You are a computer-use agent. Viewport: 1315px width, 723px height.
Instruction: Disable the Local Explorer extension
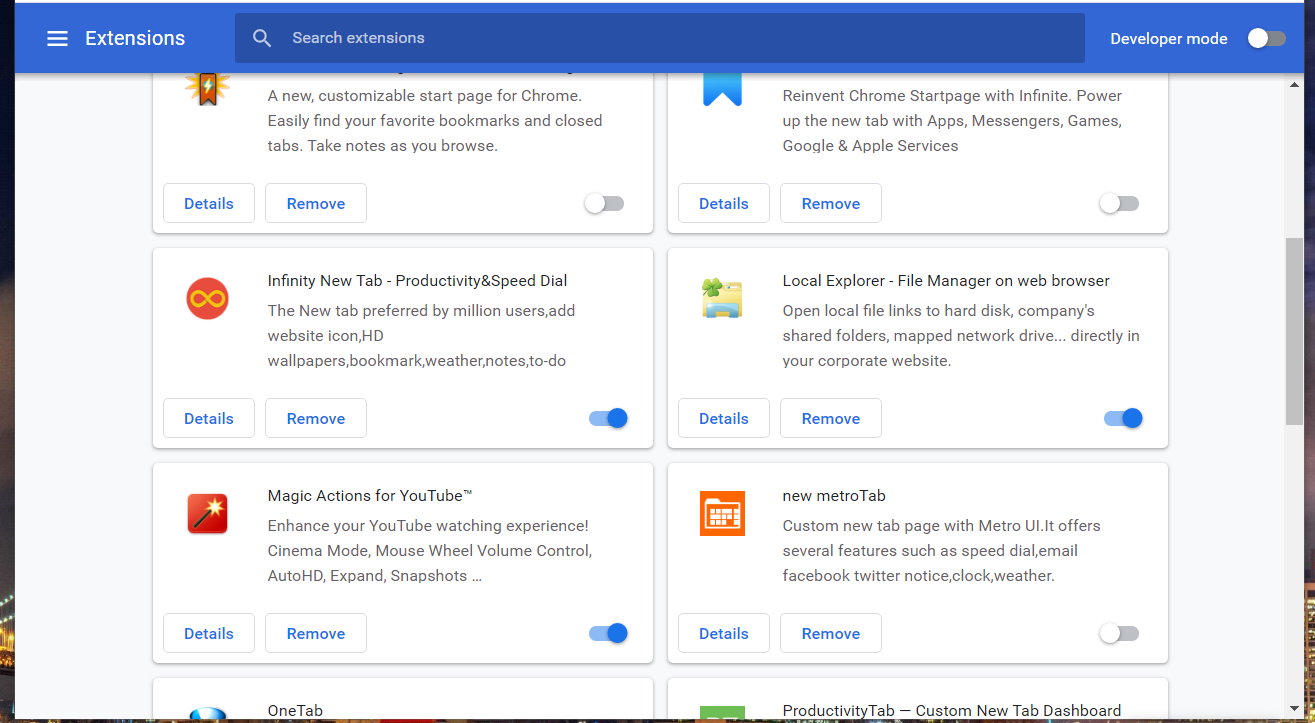pyautogui.click(x=1123, y=418)
